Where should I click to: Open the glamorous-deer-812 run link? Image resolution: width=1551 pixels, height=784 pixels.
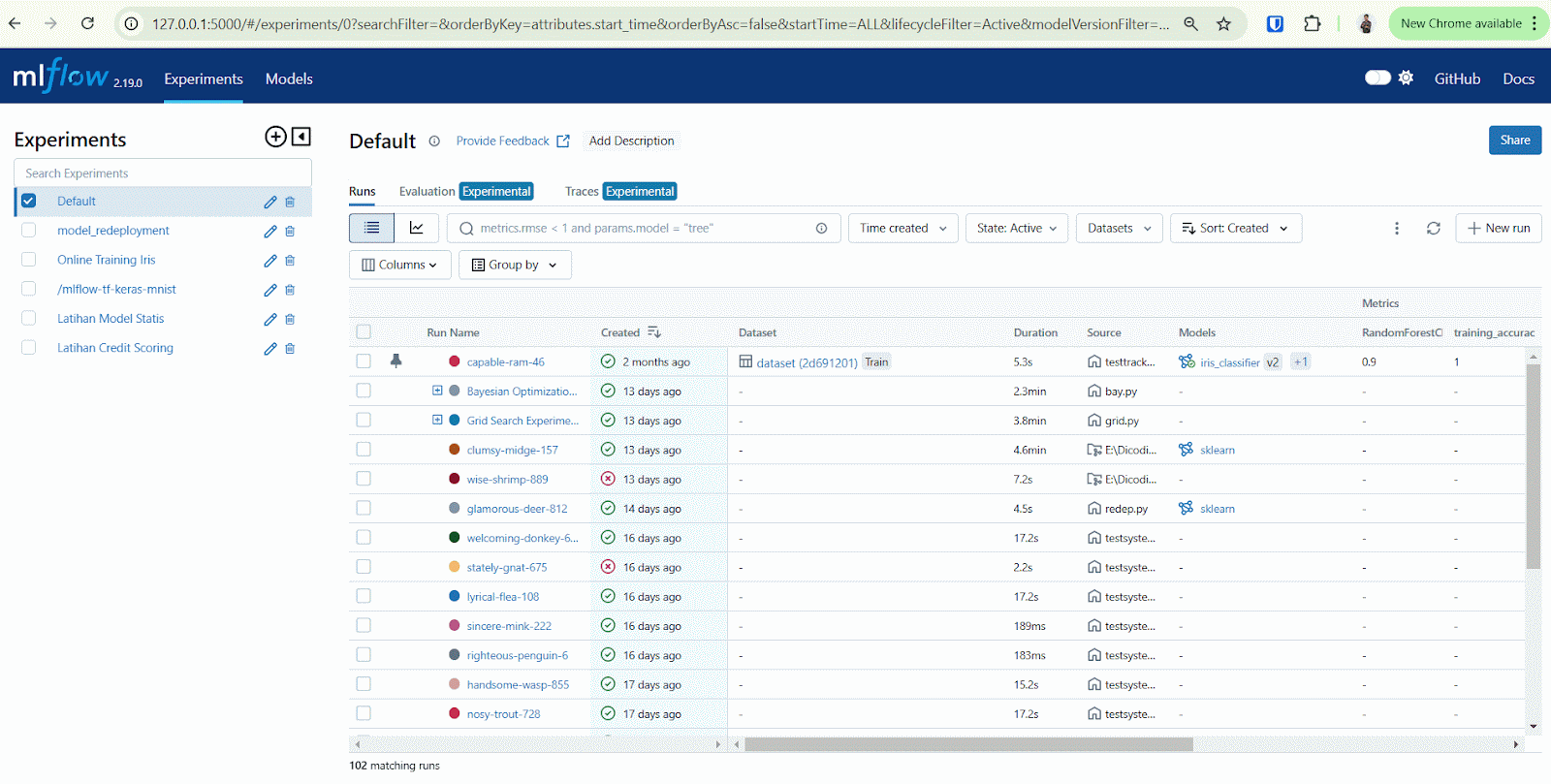[517, 509]
